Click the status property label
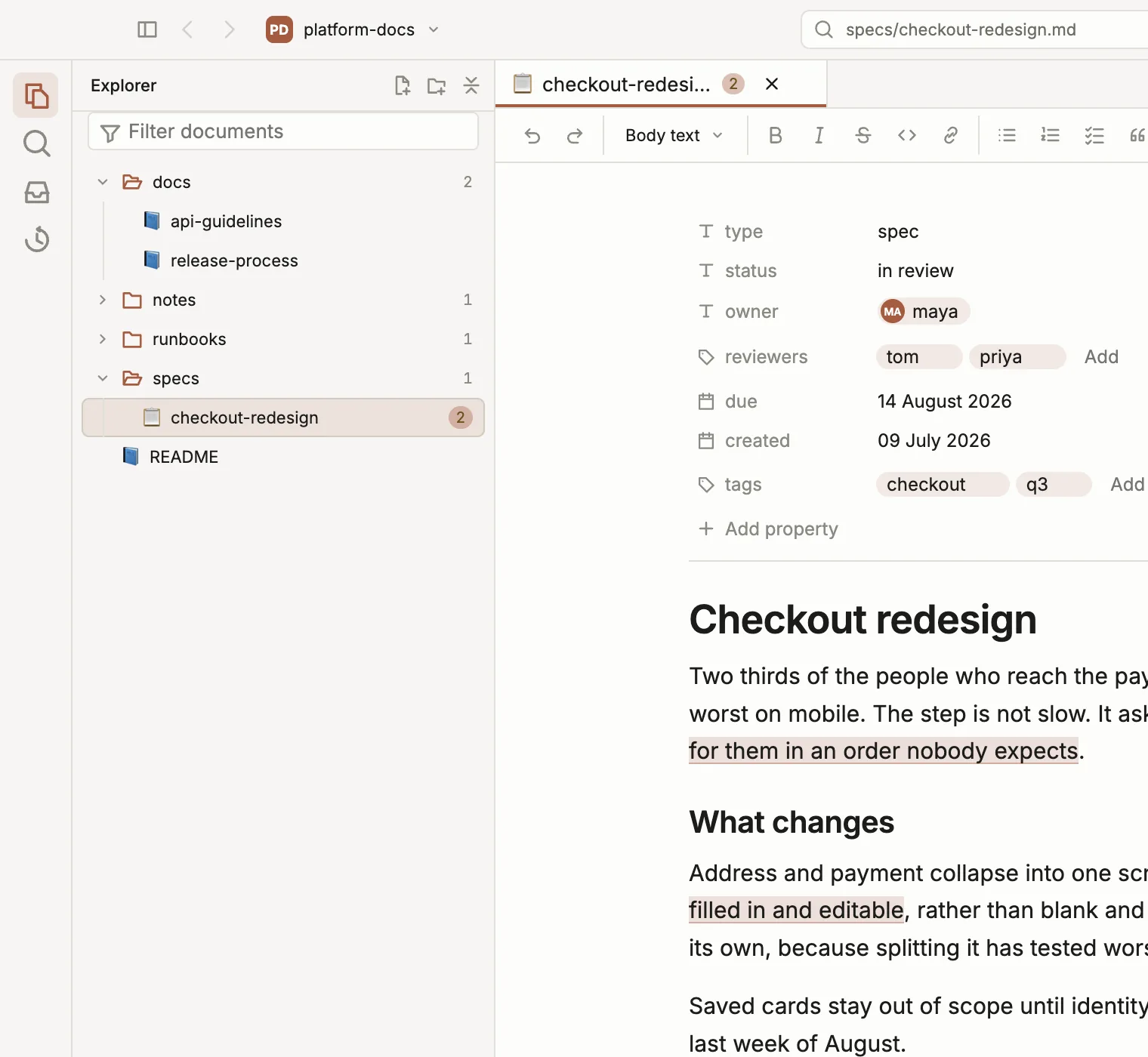Image resolution: width=1148 pixels, height=1057 pixels. click(751, 271)
